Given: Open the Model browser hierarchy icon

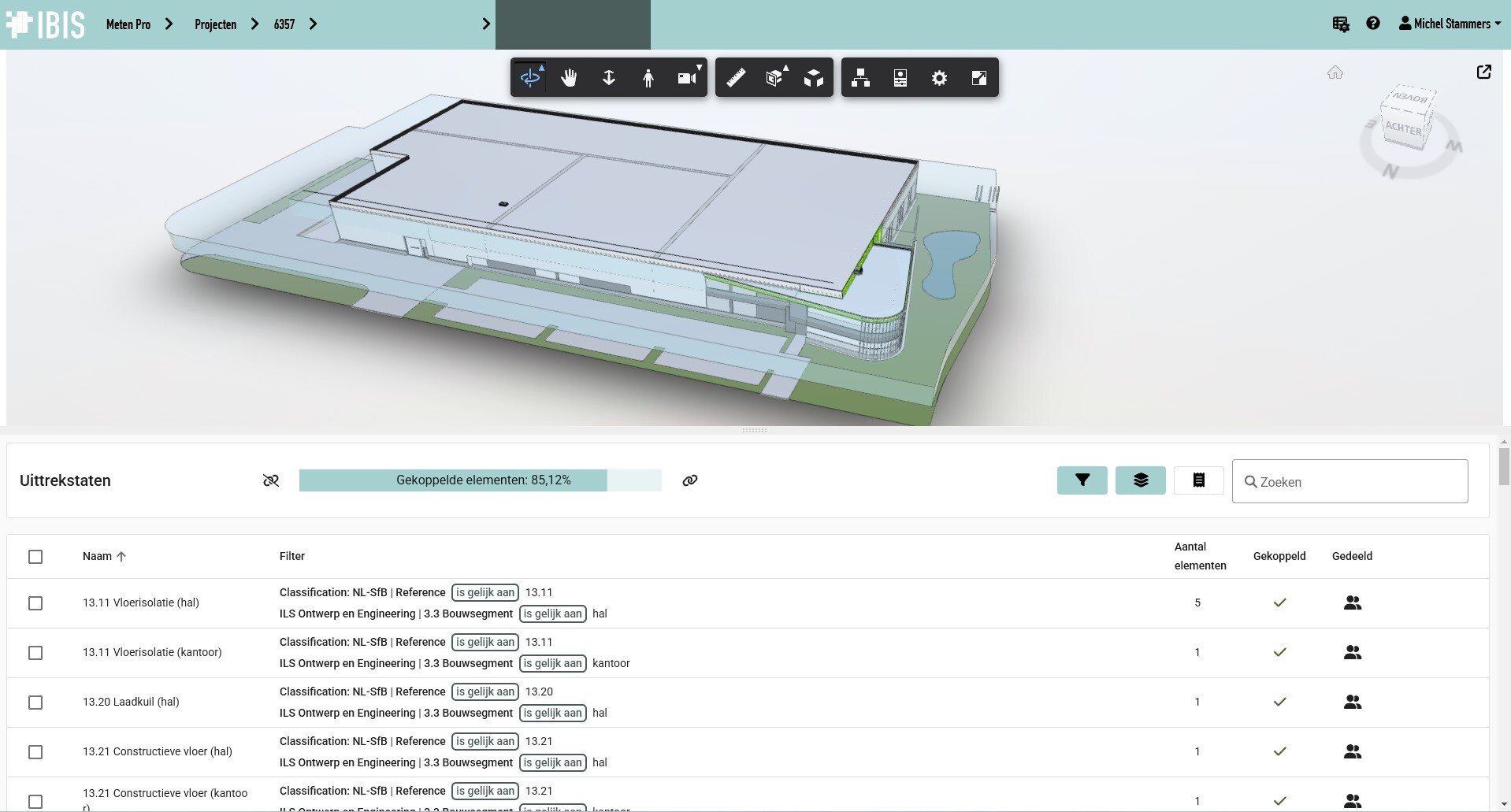Looking at the screenshot, I should pos(860,78).
